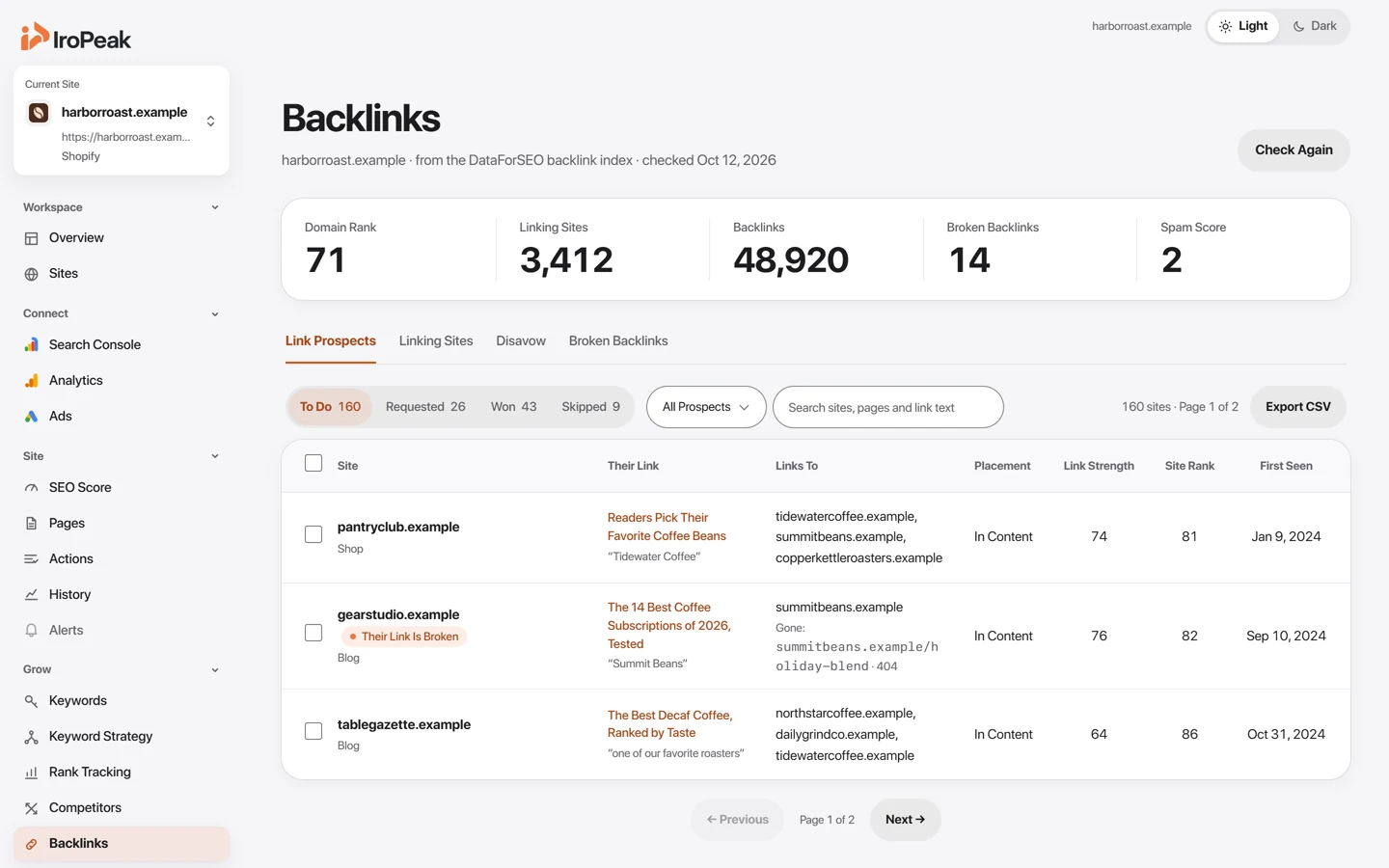This screenshot has width=1389, height=868.
Task: Filter by Requested 26
Action: 425,407
